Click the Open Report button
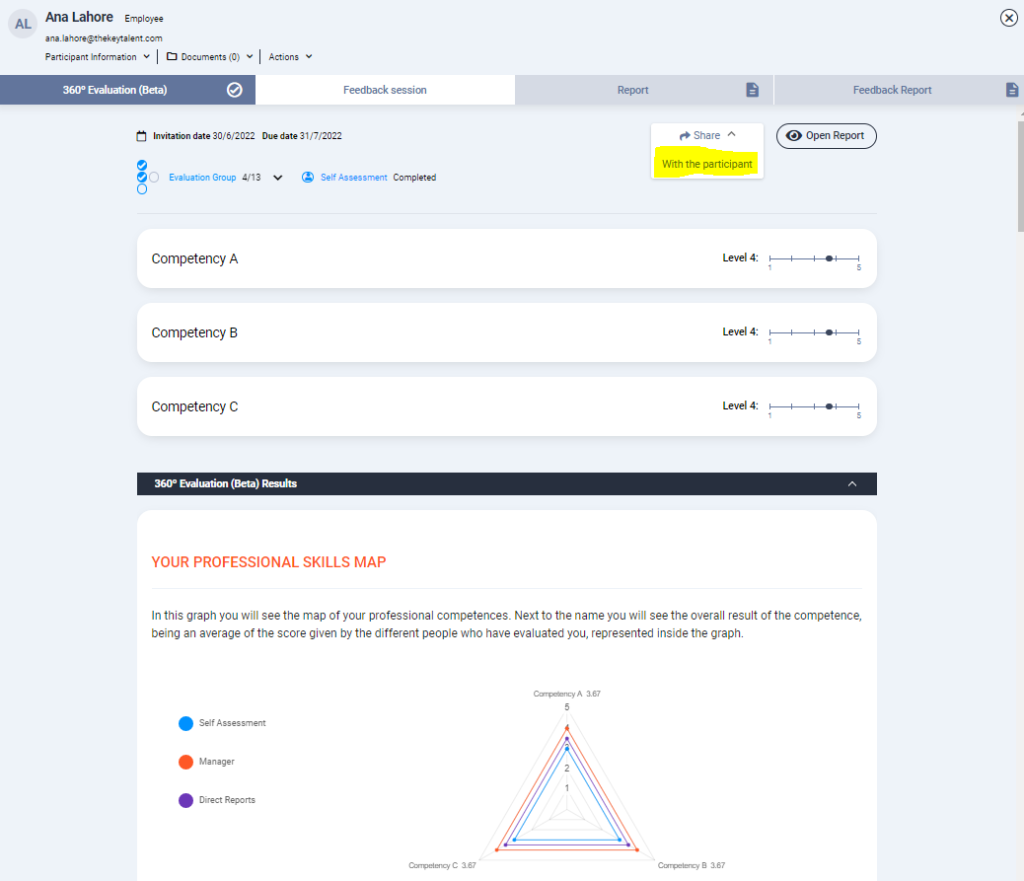1024x881 pixels. [x=826, y=136]
